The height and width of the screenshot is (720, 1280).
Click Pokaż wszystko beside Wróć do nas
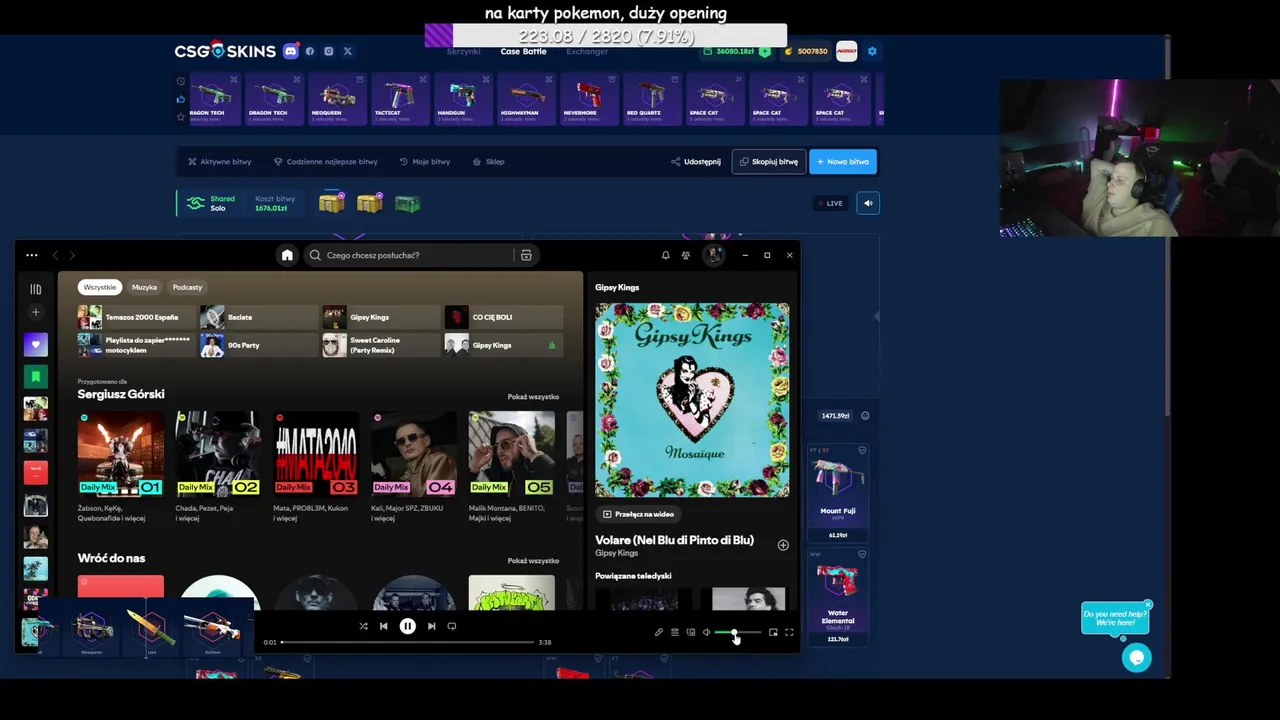(x=533, y=561)
